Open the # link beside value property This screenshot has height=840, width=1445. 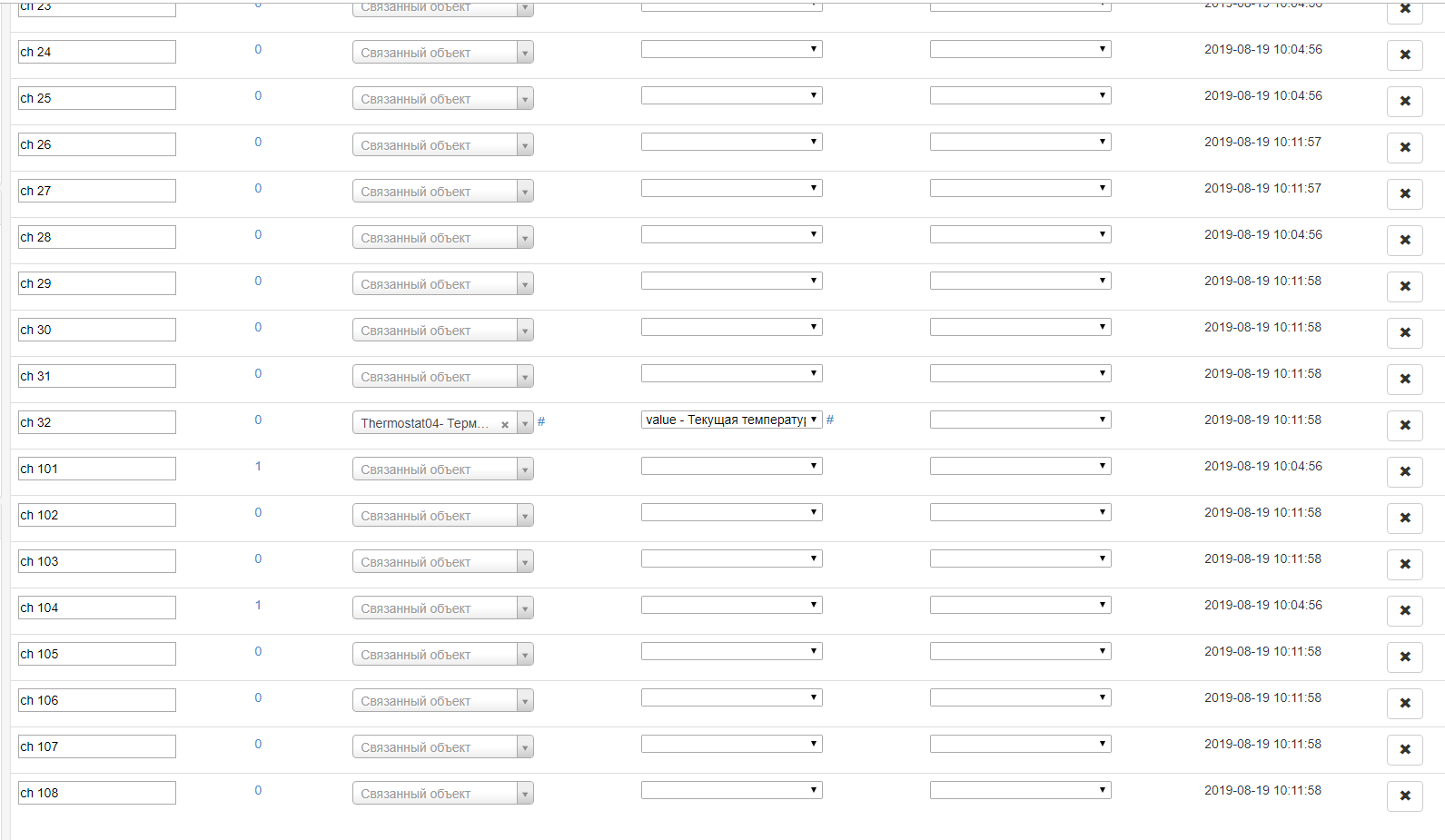tap(830, 420)
